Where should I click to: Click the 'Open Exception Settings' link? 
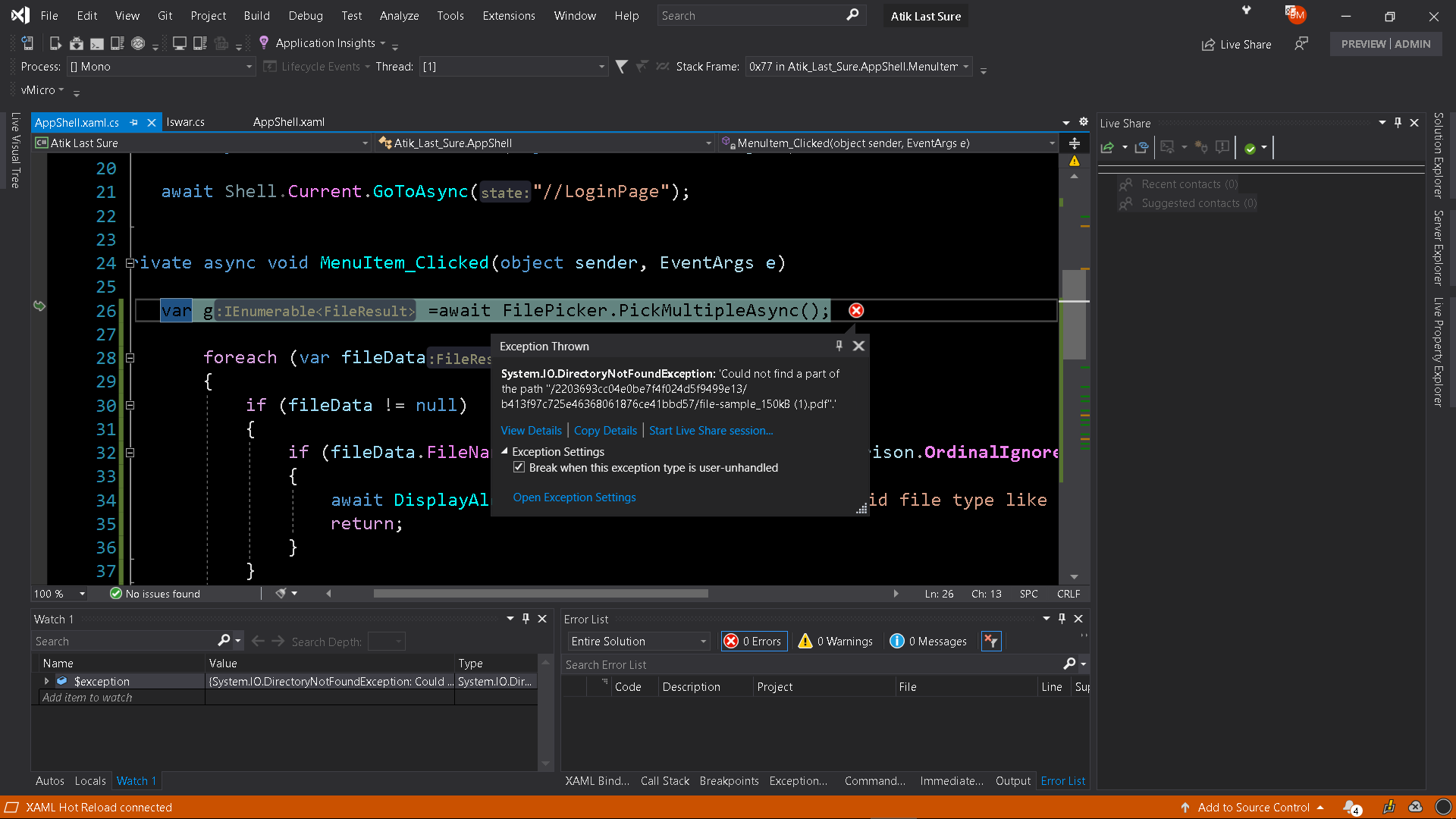[x=574, y=497]
